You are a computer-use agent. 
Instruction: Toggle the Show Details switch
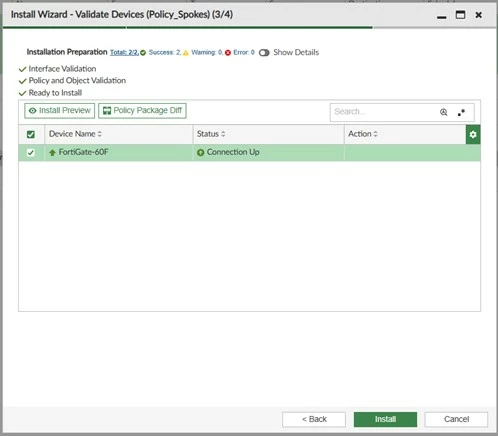(264, 53)
